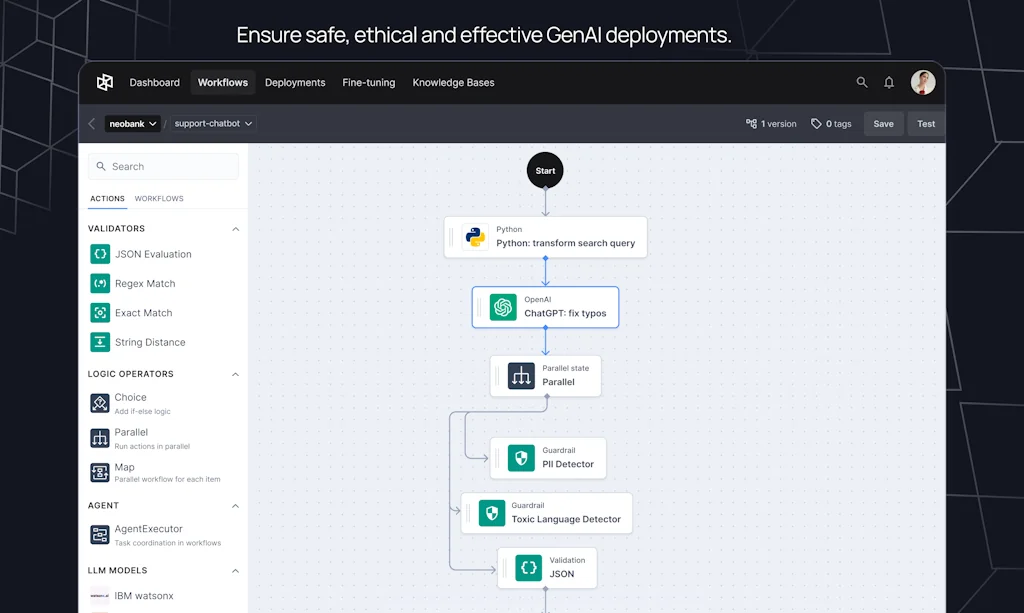Screen dimensions: 1024x613
Task: Select the Regex Match validator icon
Action: [100, 283]
